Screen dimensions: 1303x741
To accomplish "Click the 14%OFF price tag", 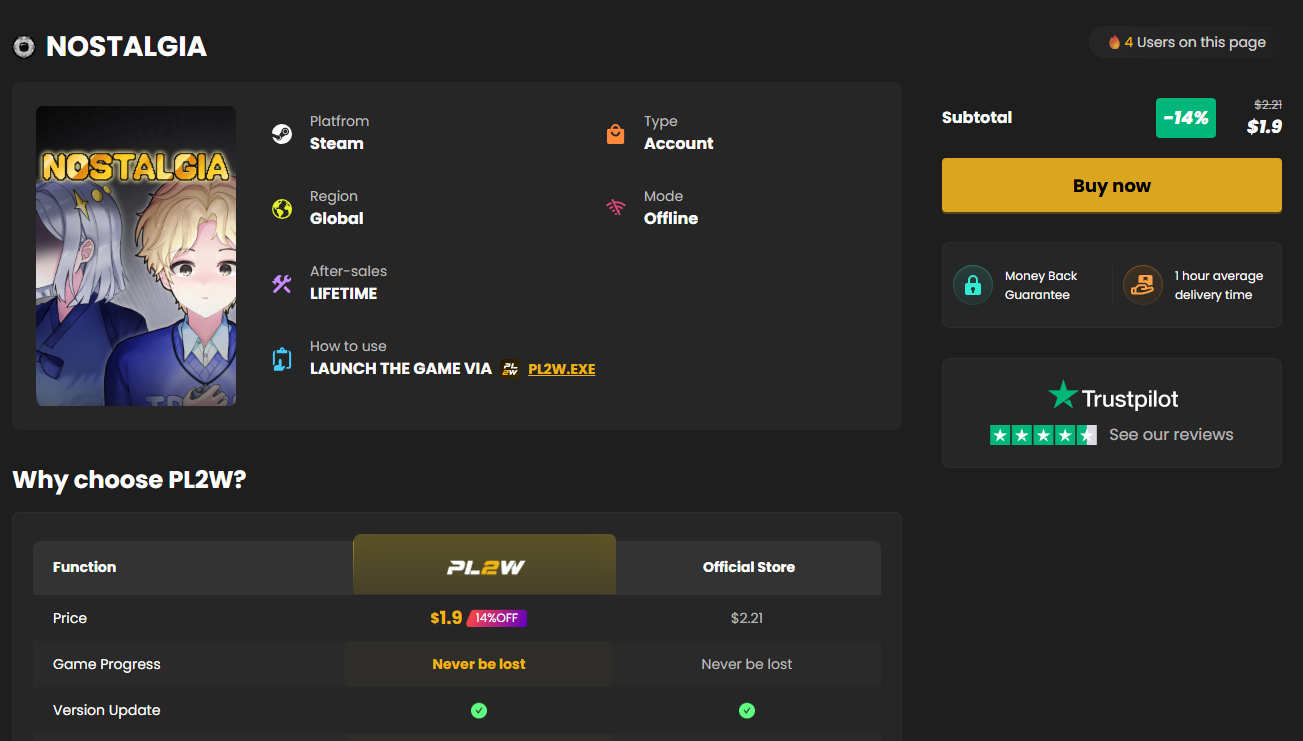I will [x=496, y=618].
